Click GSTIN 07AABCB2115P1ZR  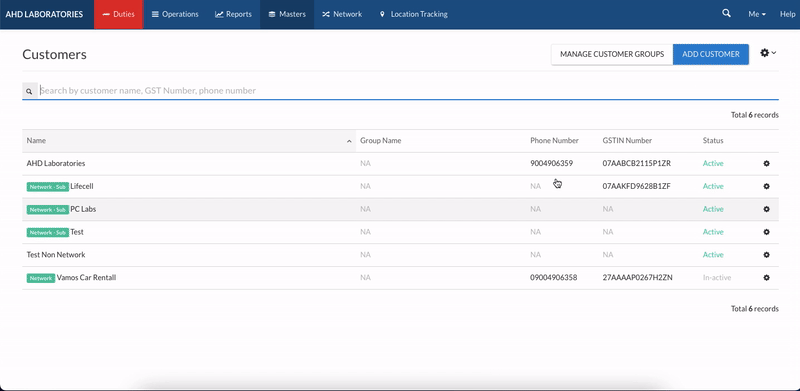pyautogui.click(x=637, y=163)
